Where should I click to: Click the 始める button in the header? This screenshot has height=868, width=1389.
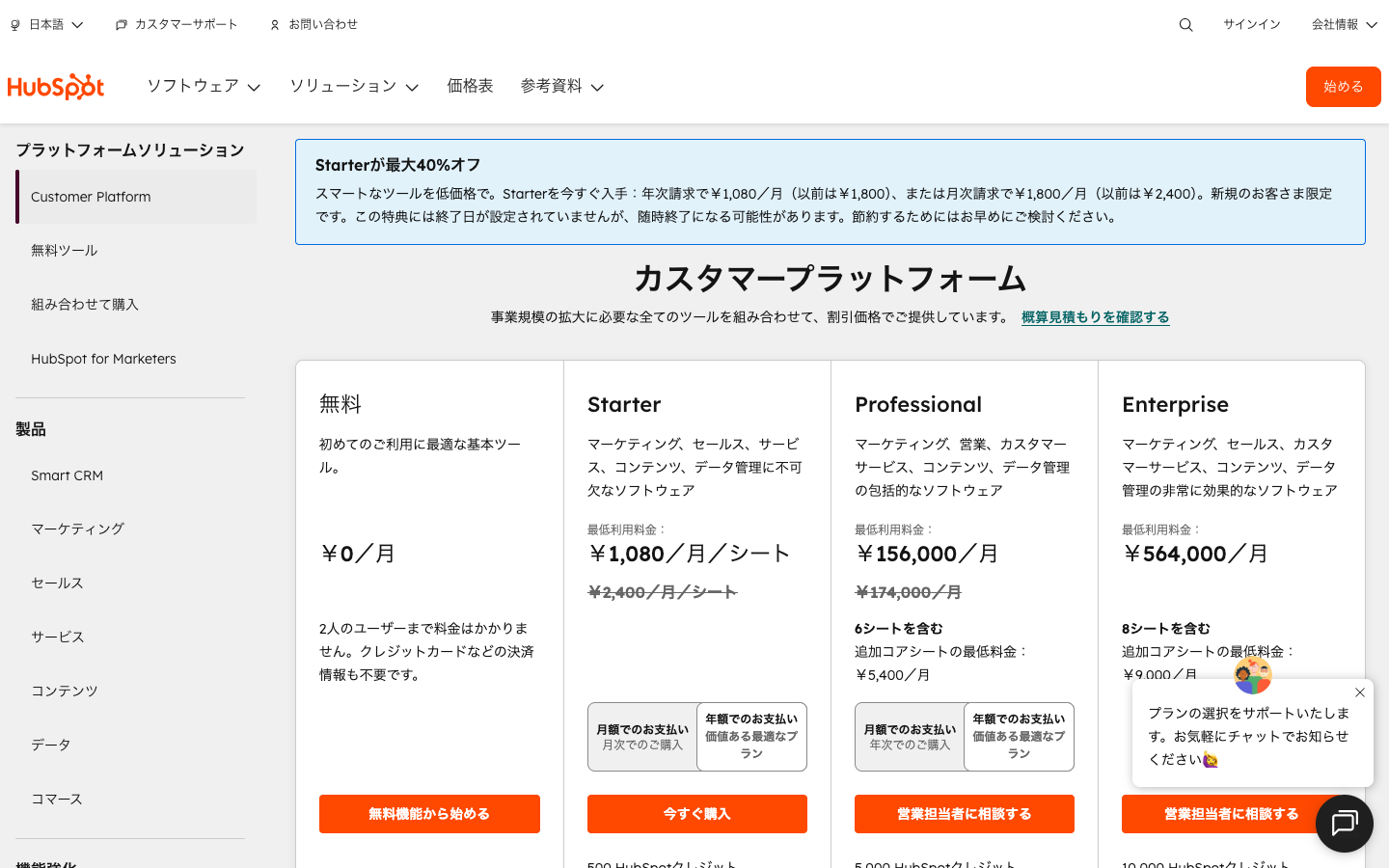pyautogui.click(x=1343, y=86)
